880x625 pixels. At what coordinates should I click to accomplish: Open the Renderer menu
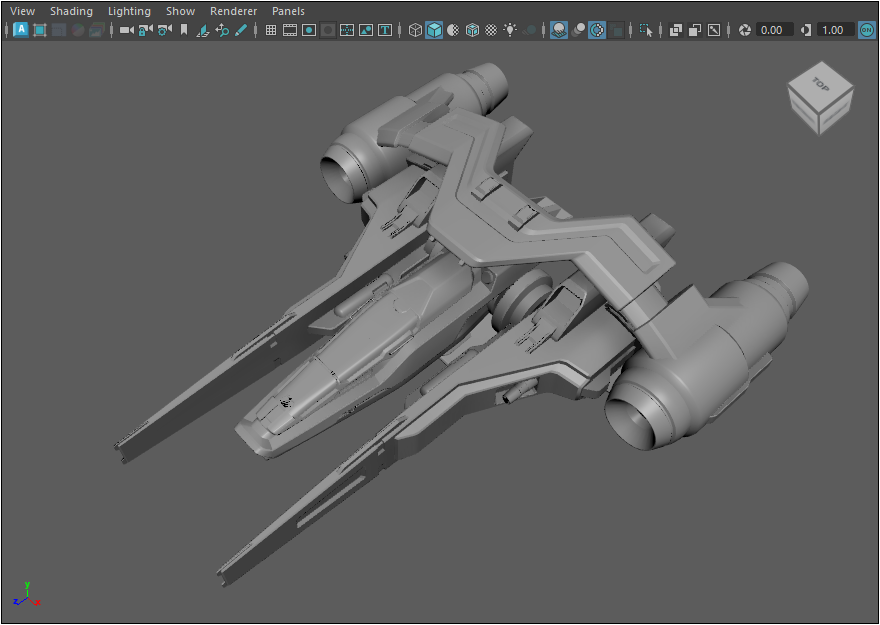coord(233,11)
